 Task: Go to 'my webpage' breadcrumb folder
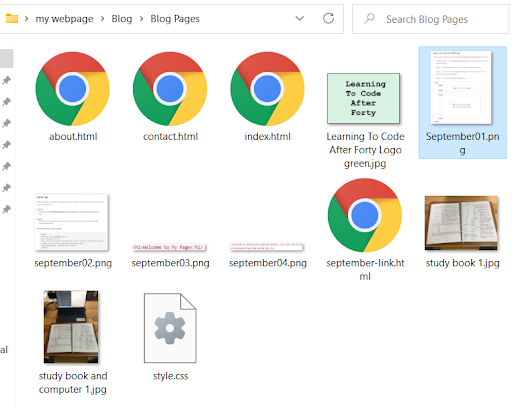point(64,19)
